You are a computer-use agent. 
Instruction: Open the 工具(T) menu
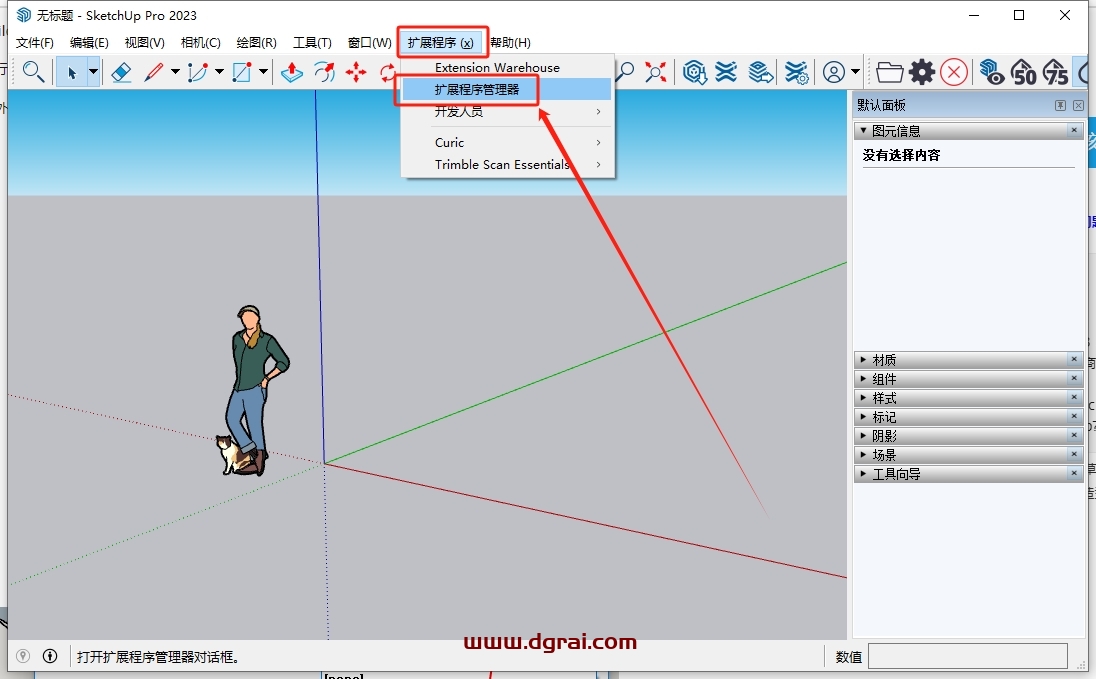click(x=312, y=43)
